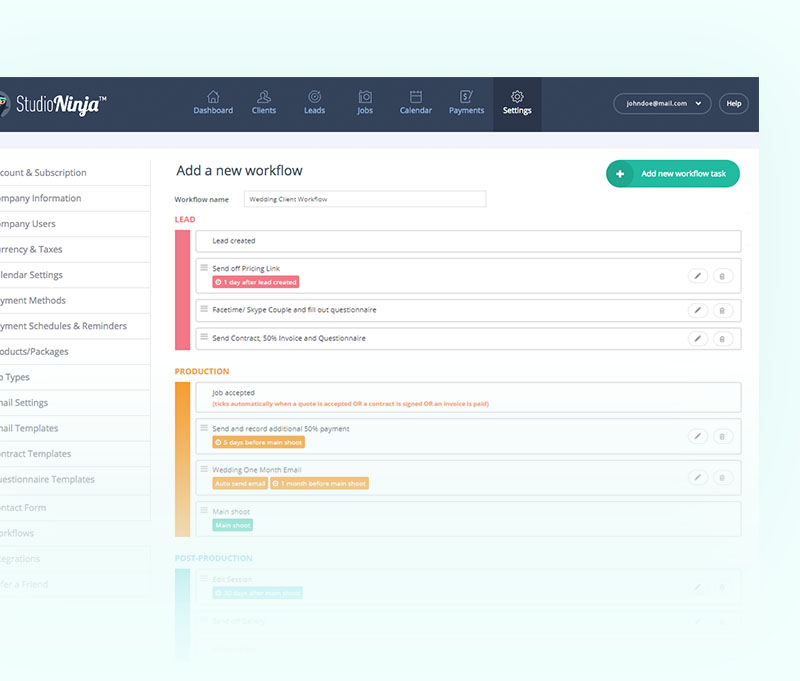
Task: Edit the additional 50% payment task
Action: point(697,436)
